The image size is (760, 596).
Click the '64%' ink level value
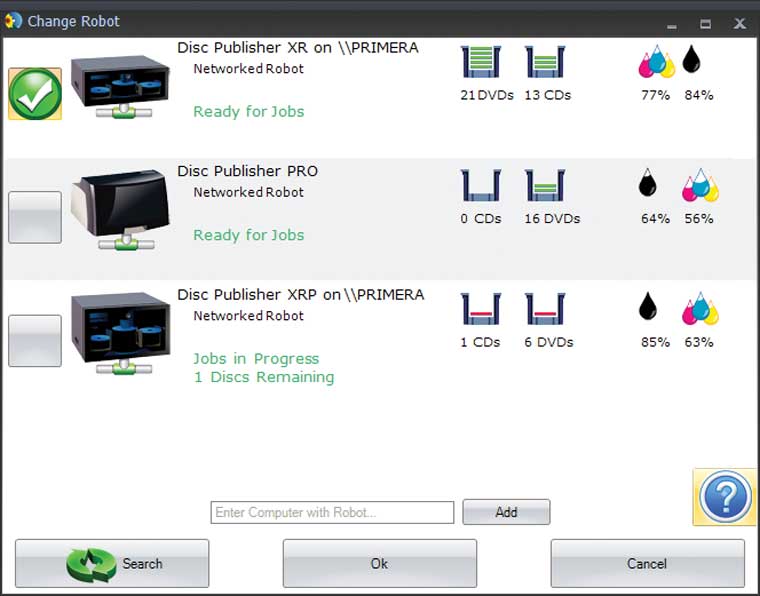click(x=655, y=219)
